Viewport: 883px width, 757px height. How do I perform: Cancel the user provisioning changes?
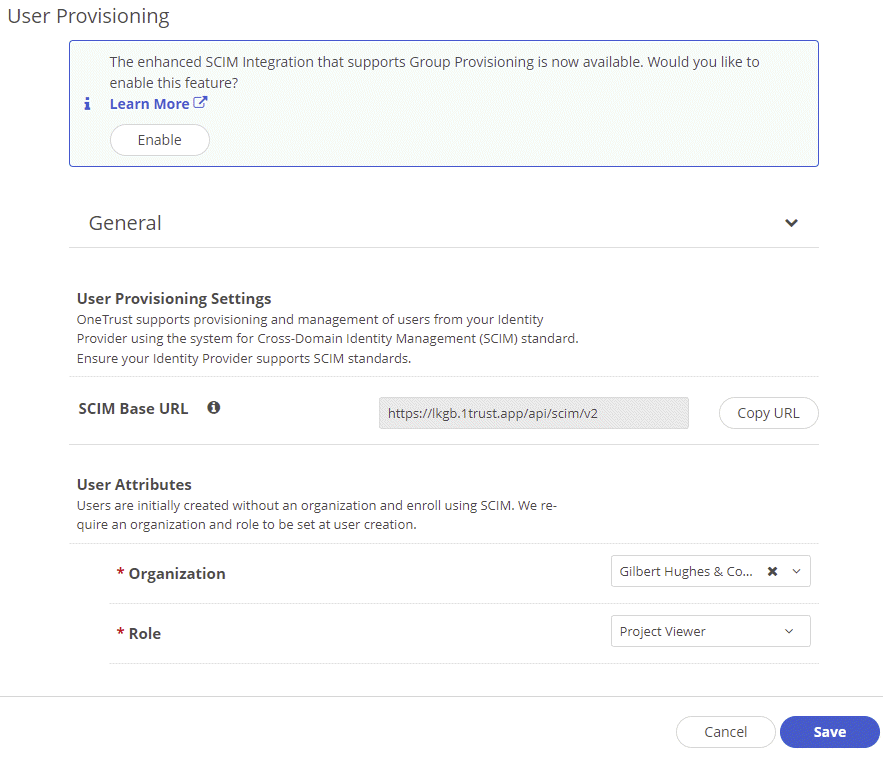725,732
